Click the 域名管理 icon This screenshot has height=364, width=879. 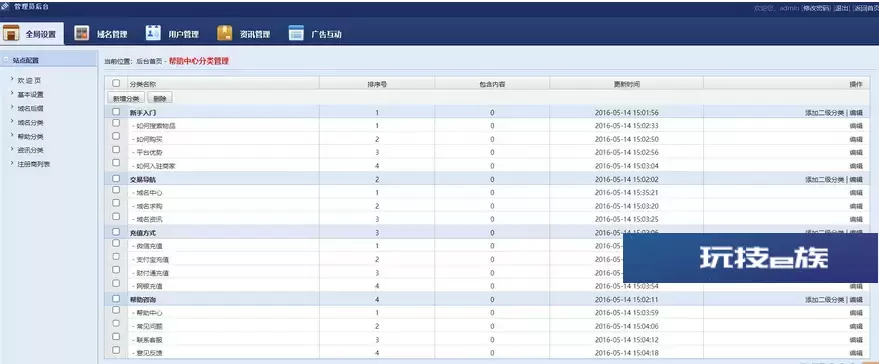[82, 33]
